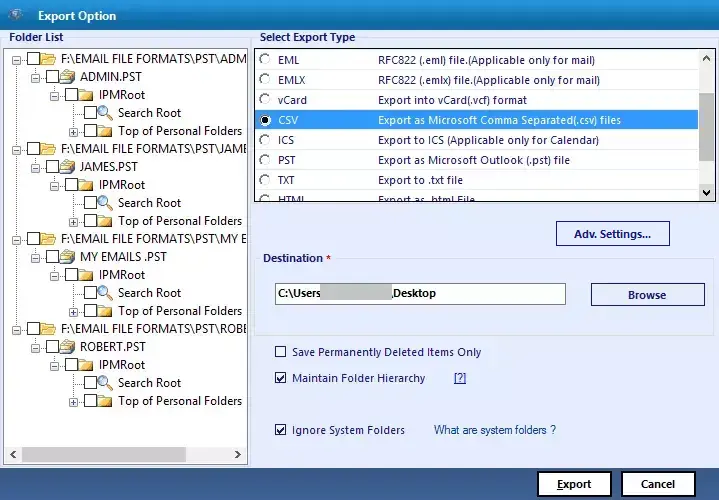This screenshot has height=500, width=719.
Task: Click the IPMRoot folder icon under ROBERT.PST
Action: 86,365
